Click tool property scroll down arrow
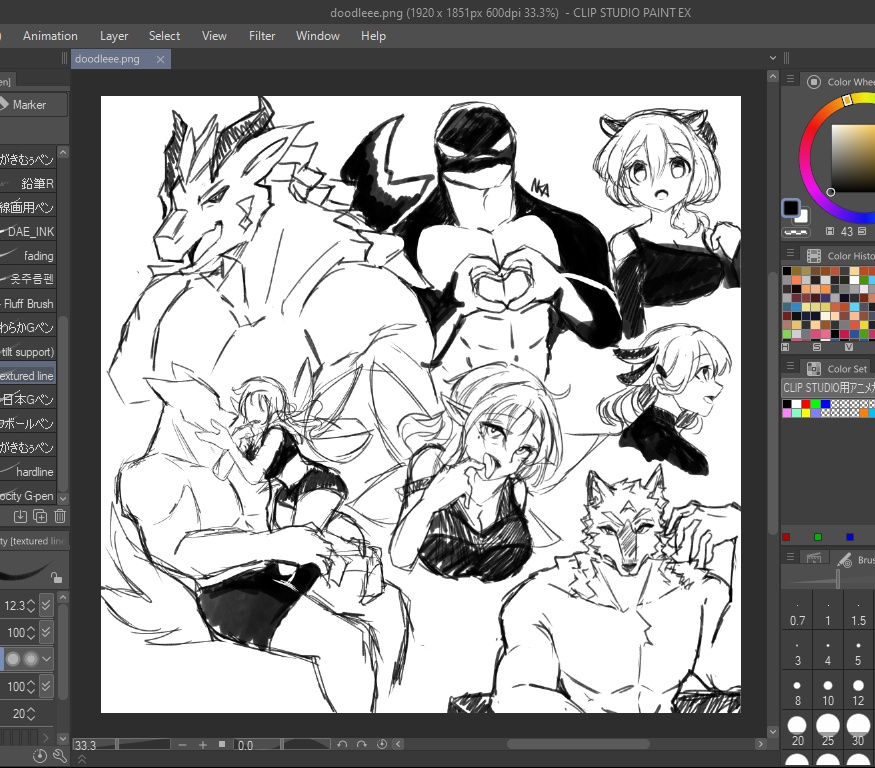The height and width of the screenshot is (768, 875). [63, 738]
